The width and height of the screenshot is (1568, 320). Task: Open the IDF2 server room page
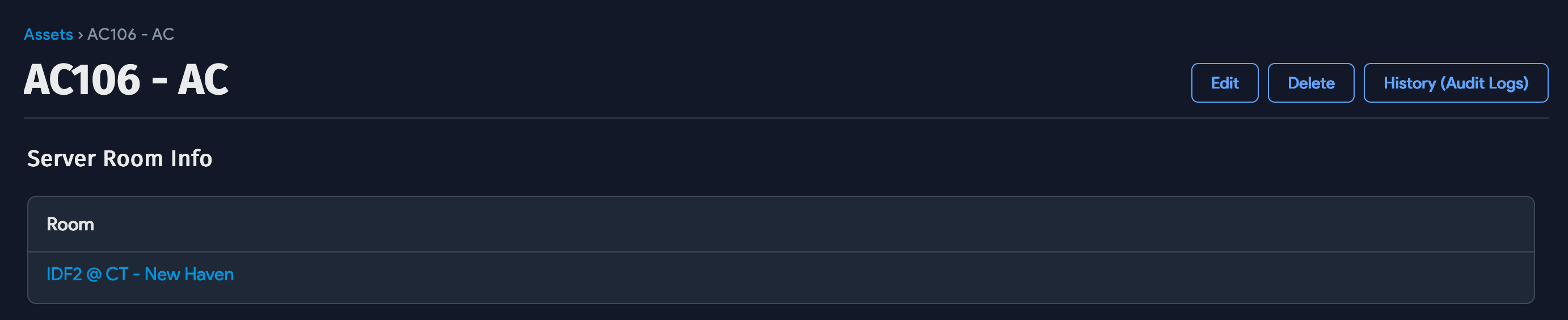(x=140, y=275)
